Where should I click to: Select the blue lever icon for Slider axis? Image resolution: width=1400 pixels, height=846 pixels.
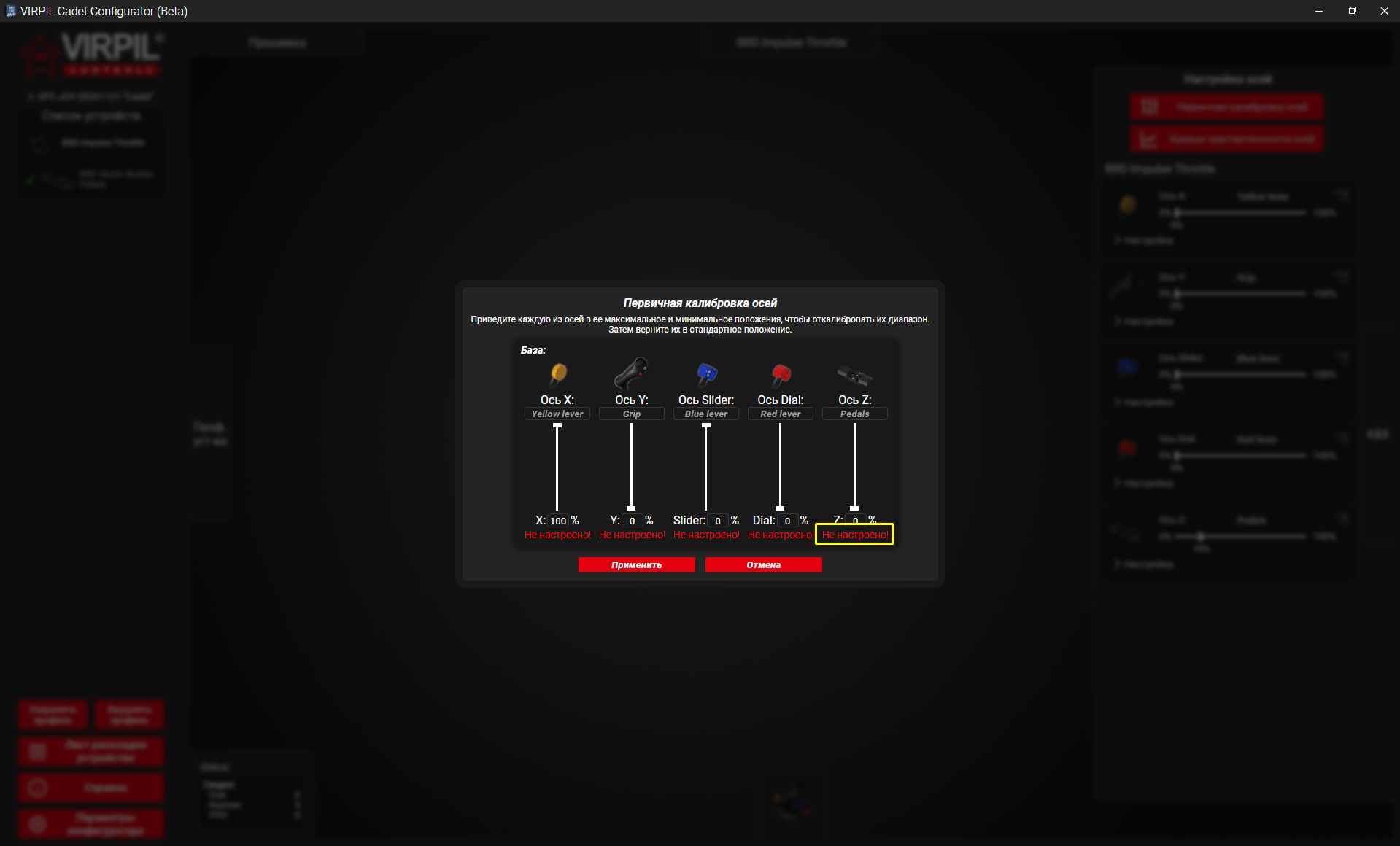(706, 374)
